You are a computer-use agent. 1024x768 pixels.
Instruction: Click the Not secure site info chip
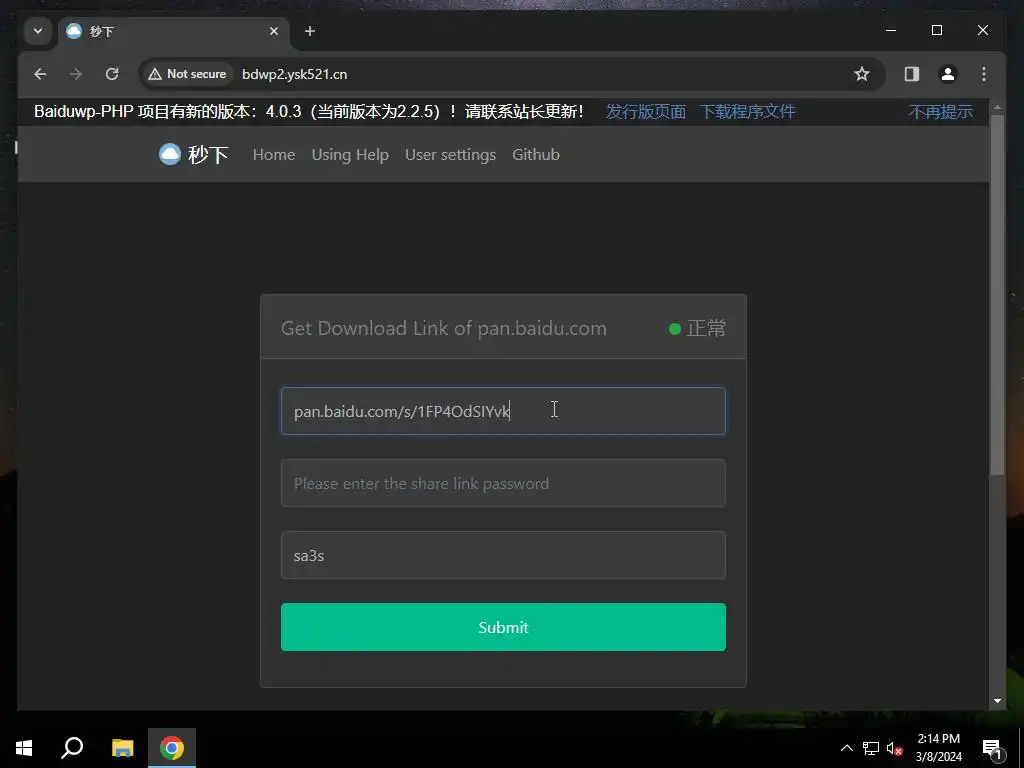point(187,74)
